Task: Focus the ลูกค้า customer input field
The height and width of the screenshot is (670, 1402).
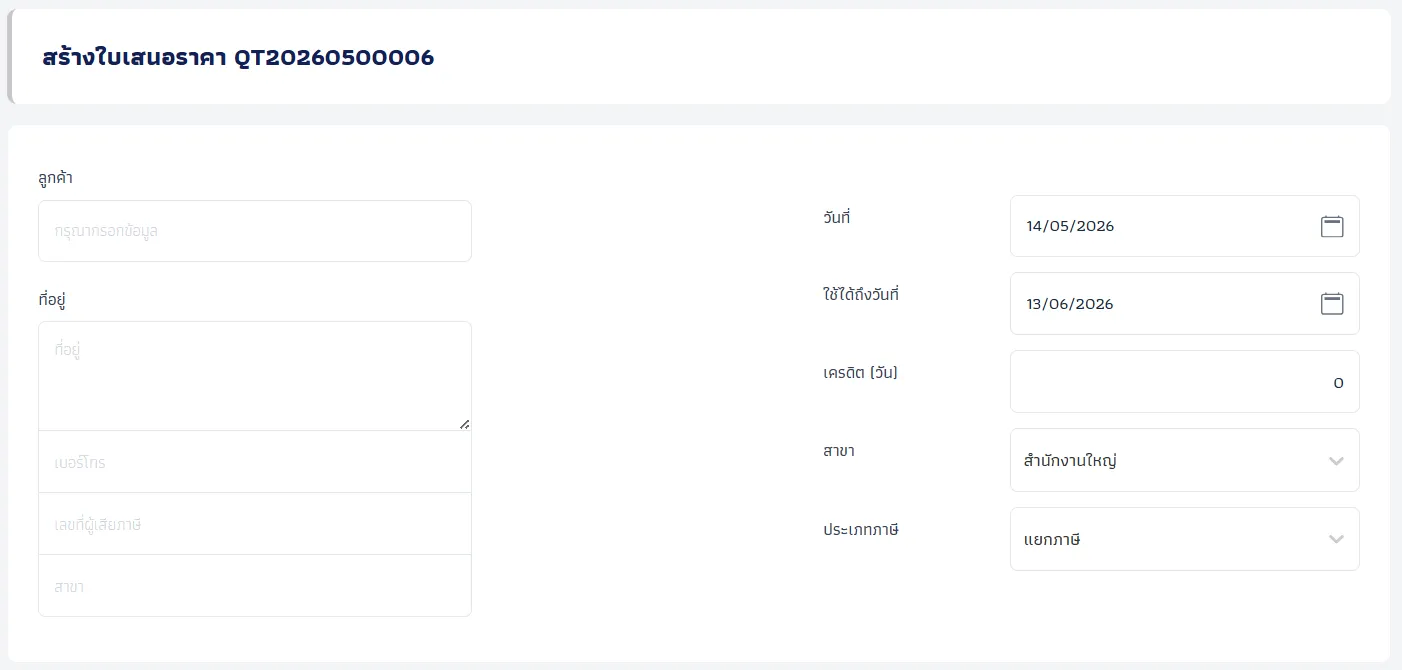Action: (x=255, y=231)
